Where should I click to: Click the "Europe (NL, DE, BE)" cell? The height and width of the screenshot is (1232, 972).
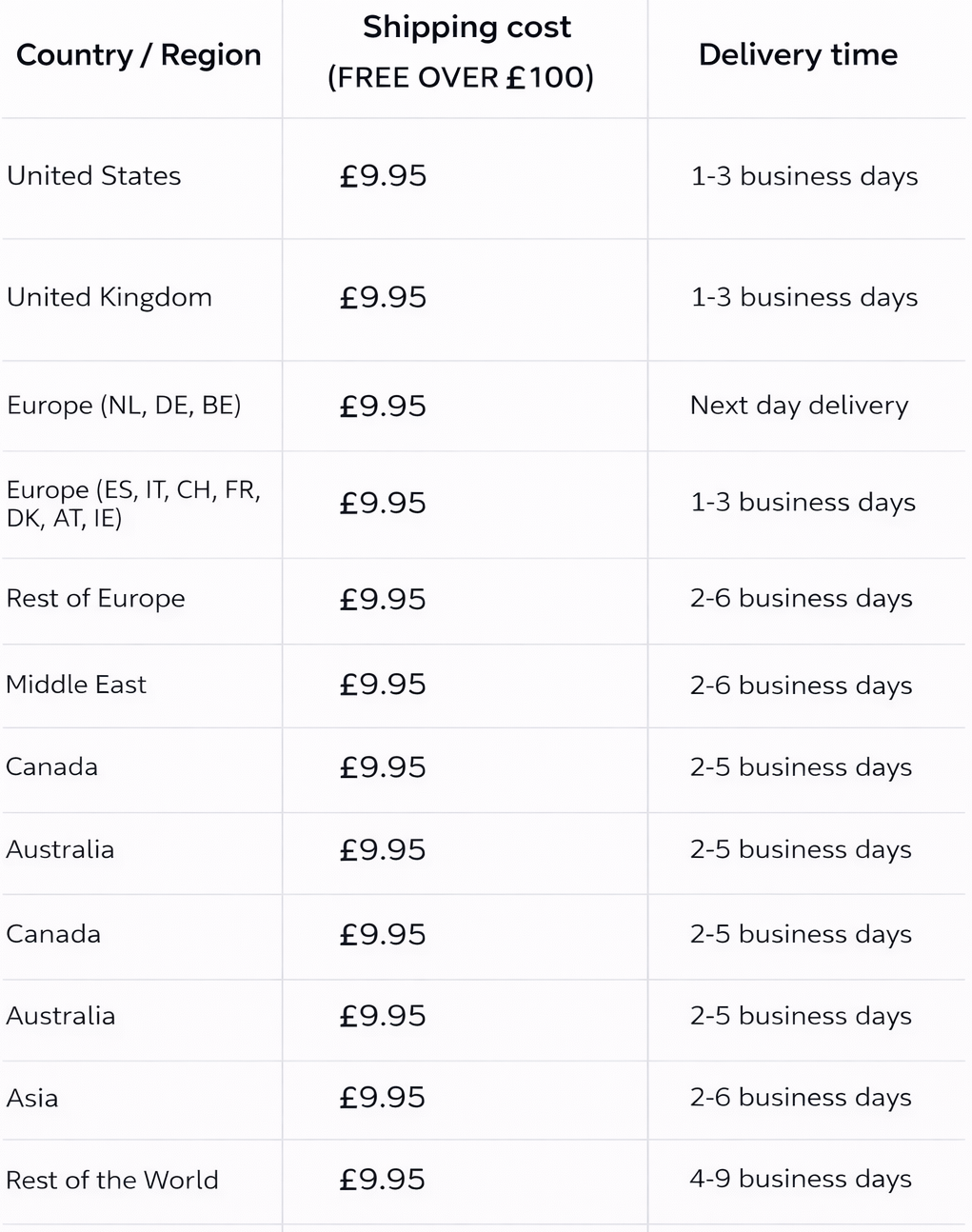point(124,406)
